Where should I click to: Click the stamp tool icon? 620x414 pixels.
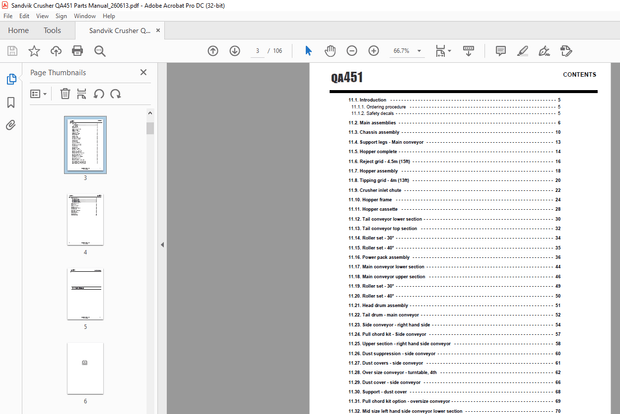click(566, 51)
